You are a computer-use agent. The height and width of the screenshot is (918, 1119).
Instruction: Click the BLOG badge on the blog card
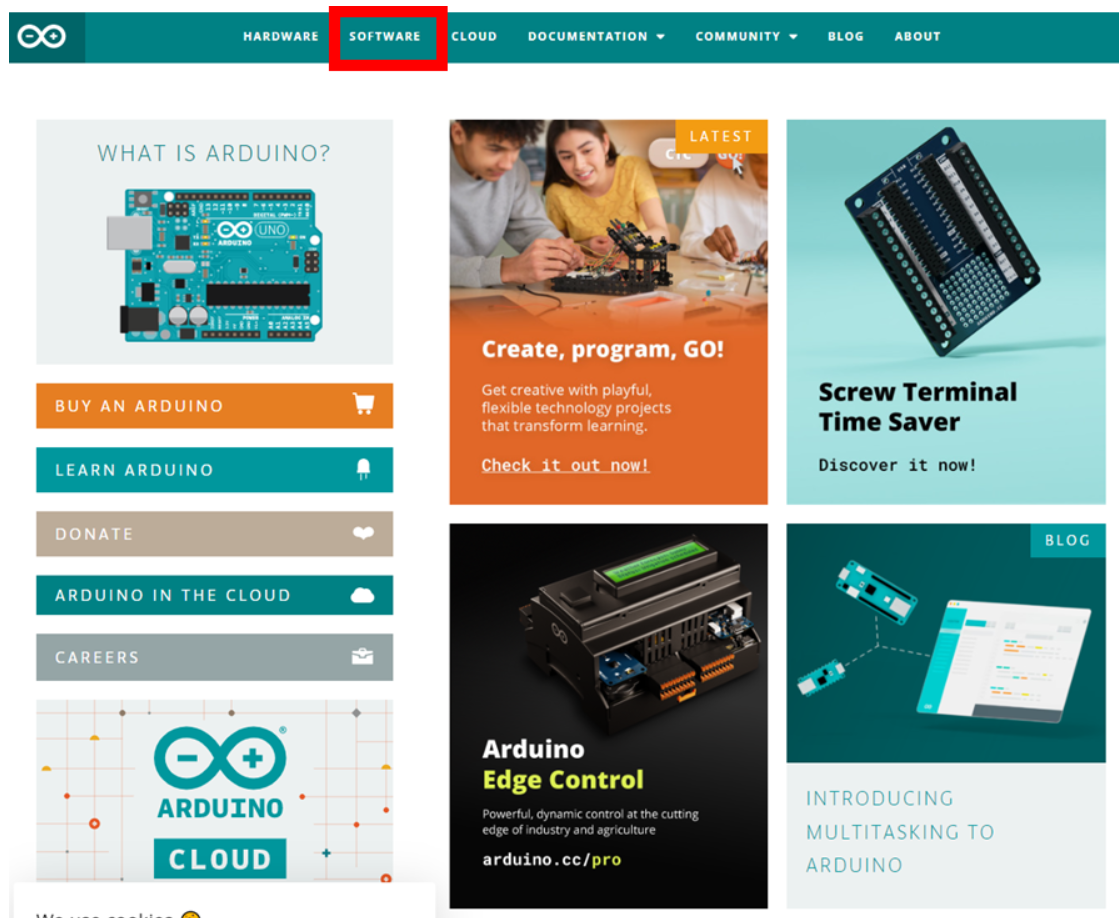1068,540
